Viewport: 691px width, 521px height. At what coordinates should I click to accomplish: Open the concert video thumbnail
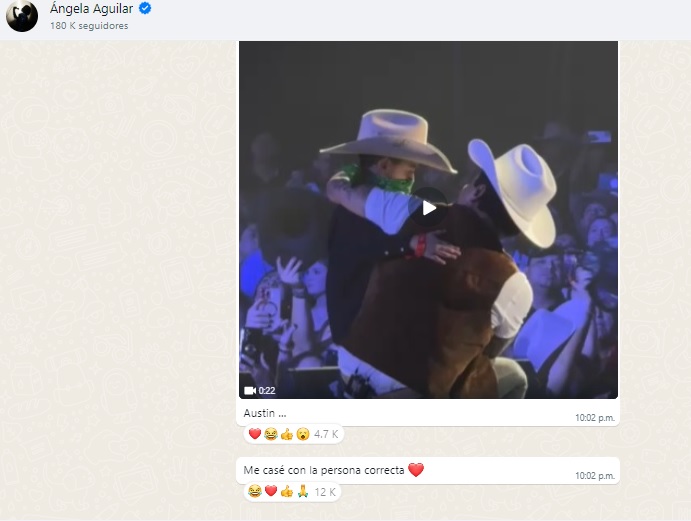(x=428, y=220)
